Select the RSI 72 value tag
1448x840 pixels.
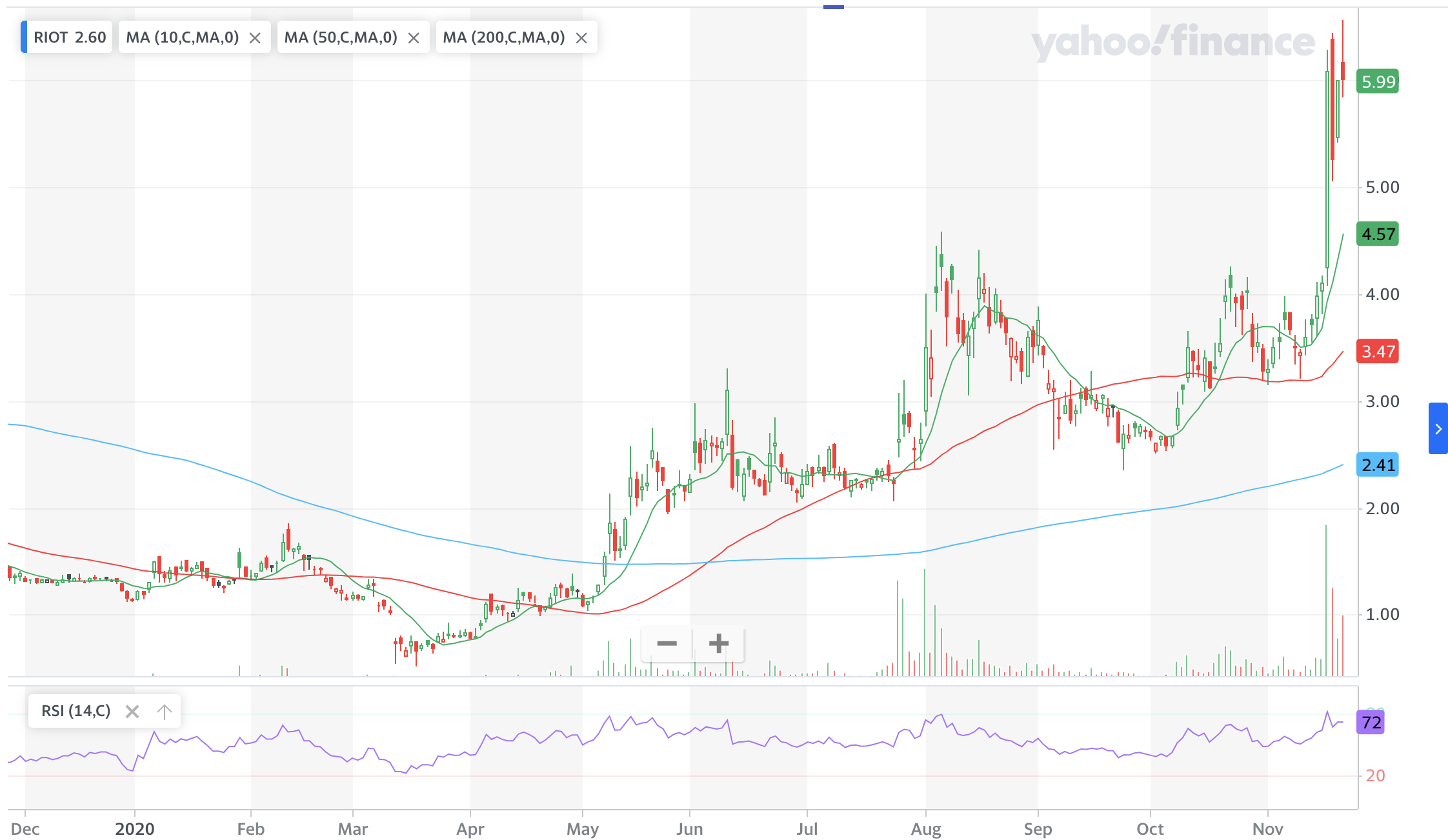point(1371,722)
